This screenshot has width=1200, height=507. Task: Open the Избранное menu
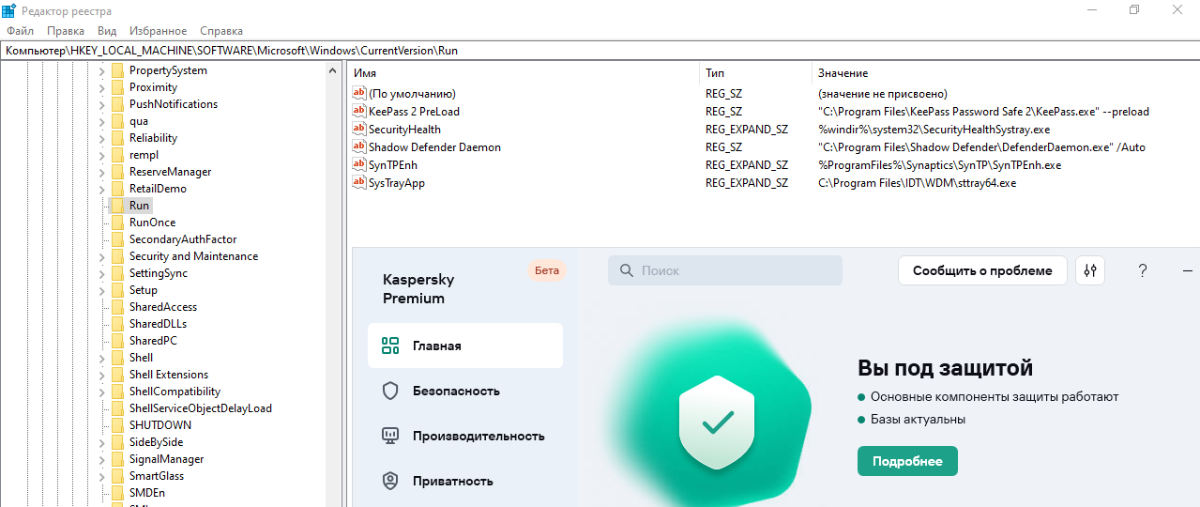tap(158, 31)
